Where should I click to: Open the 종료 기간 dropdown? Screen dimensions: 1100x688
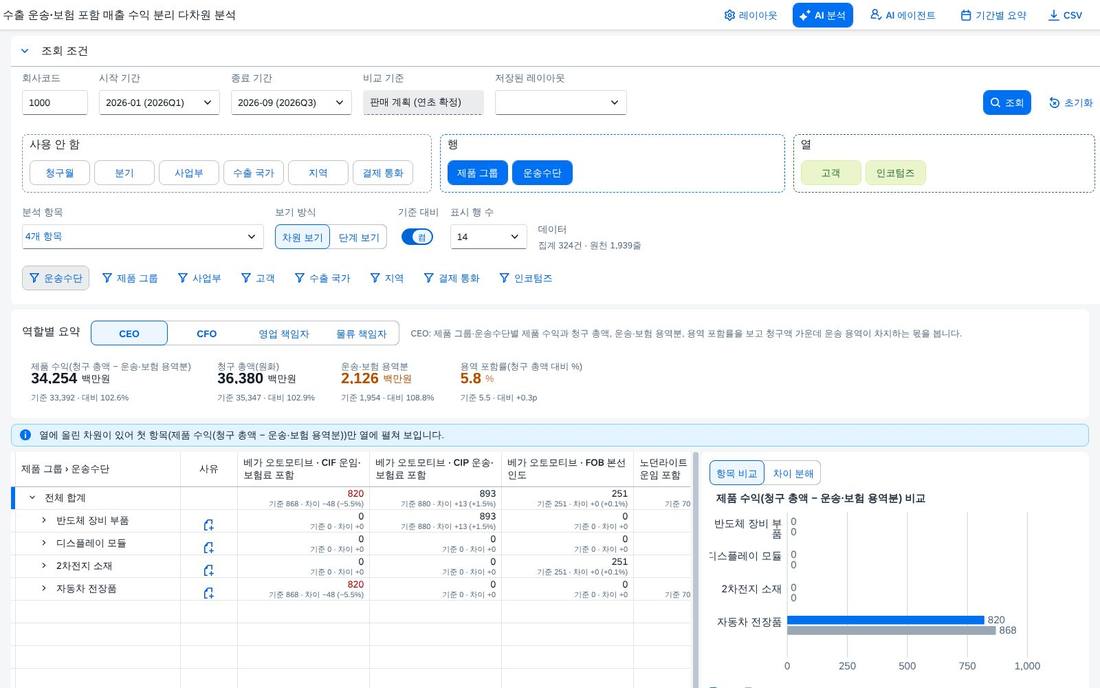pos(291,102)
